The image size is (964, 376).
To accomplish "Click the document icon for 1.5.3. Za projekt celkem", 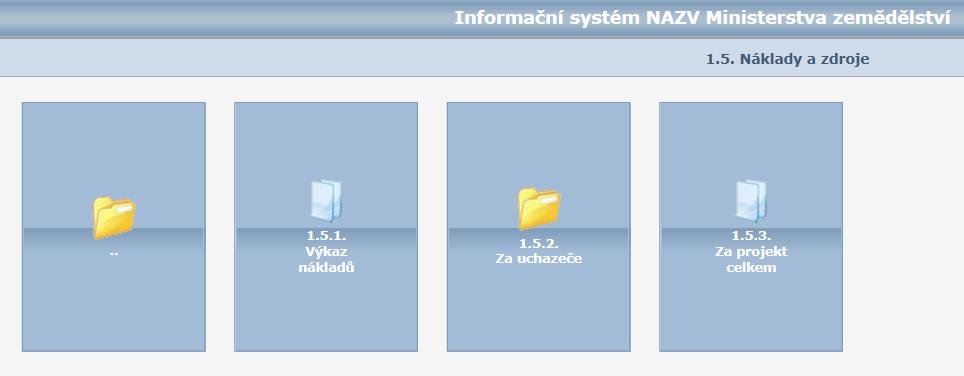I will pyautogui.click(x=751, y=201).
